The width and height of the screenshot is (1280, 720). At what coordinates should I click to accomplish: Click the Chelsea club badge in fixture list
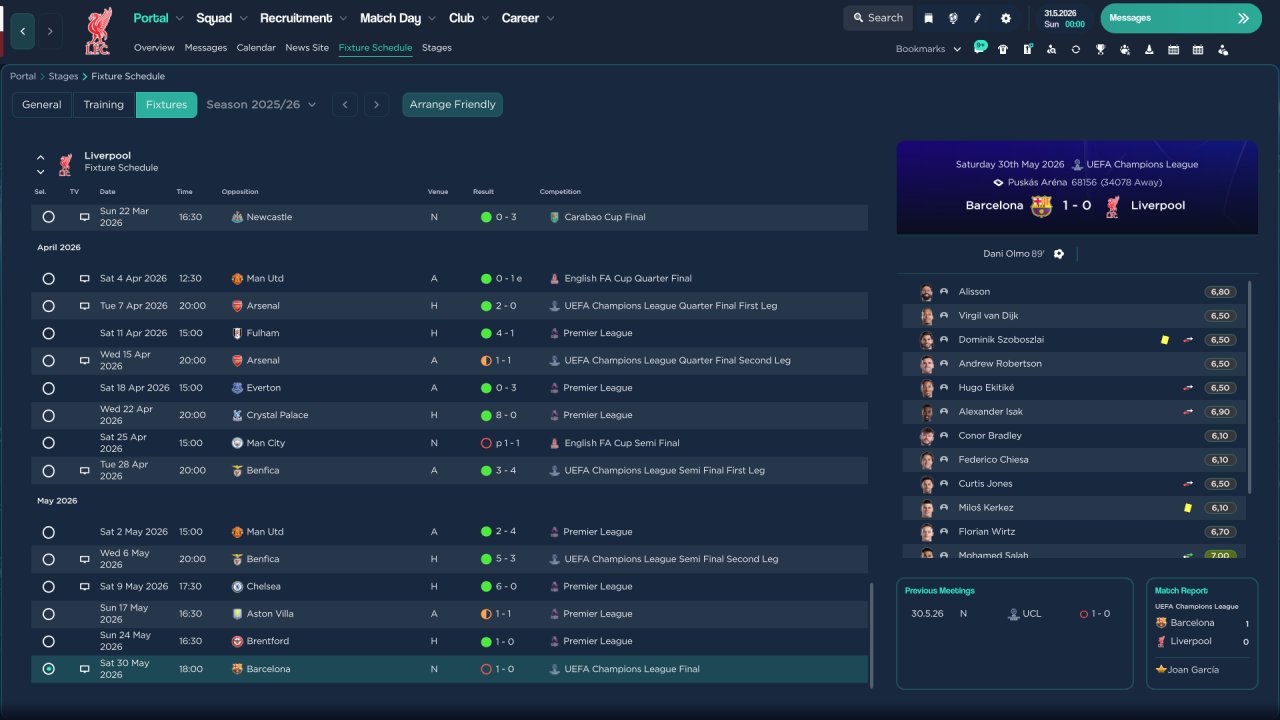click(x=237, y=587)
